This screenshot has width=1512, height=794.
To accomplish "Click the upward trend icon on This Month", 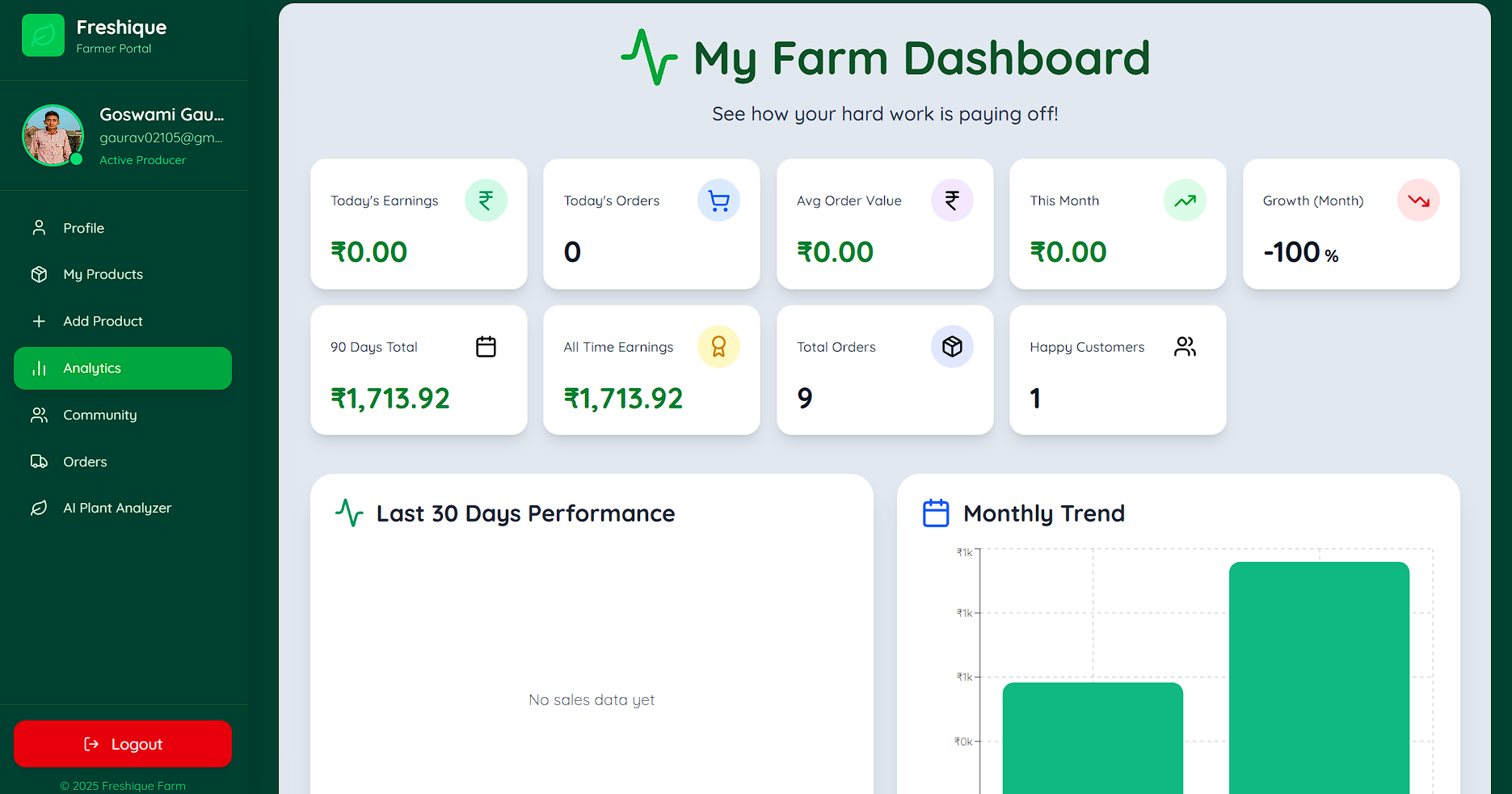I will [1185, 200].
